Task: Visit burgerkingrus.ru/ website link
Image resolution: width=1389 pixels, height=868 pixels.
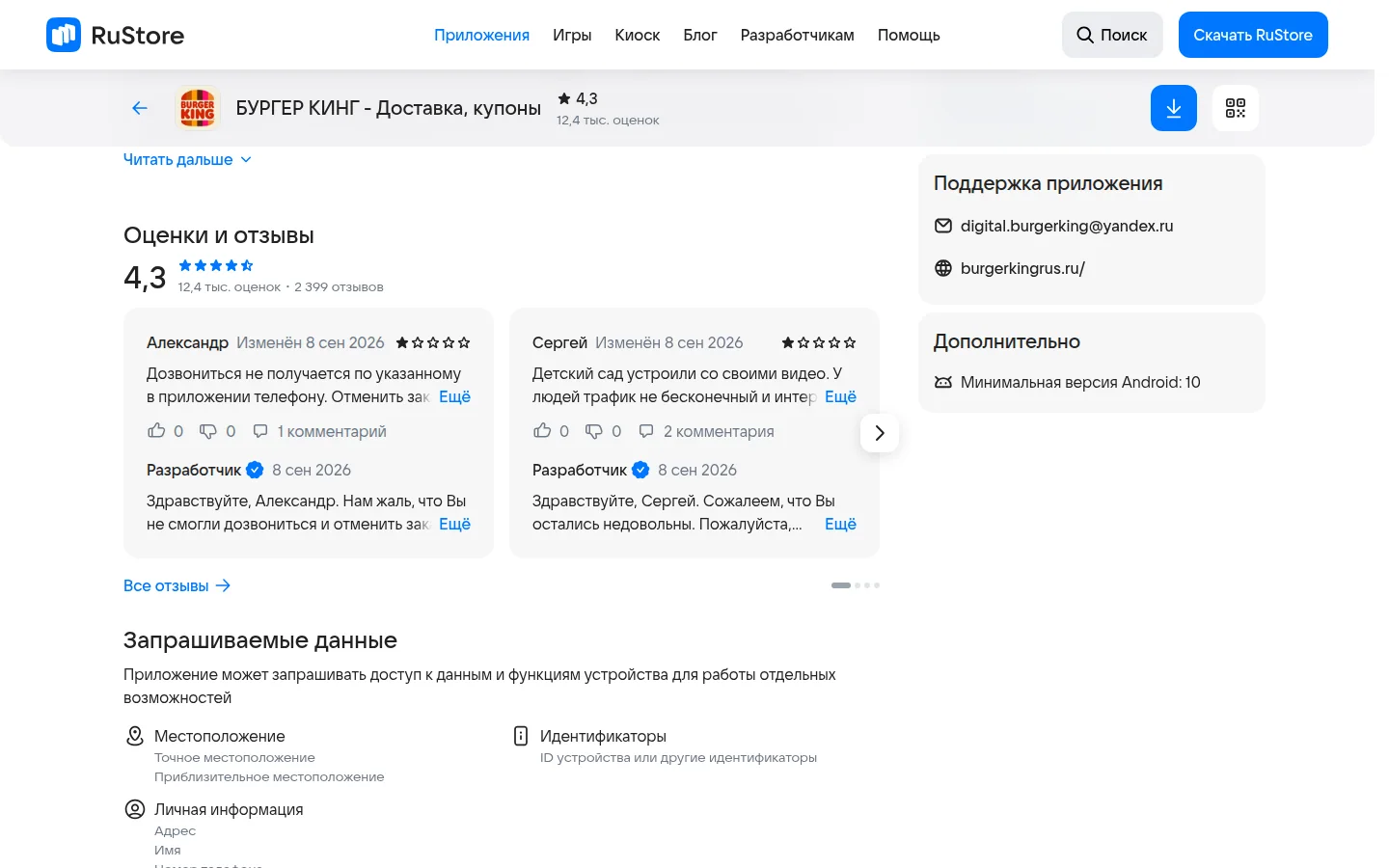Action: (x=1022, y=268)
